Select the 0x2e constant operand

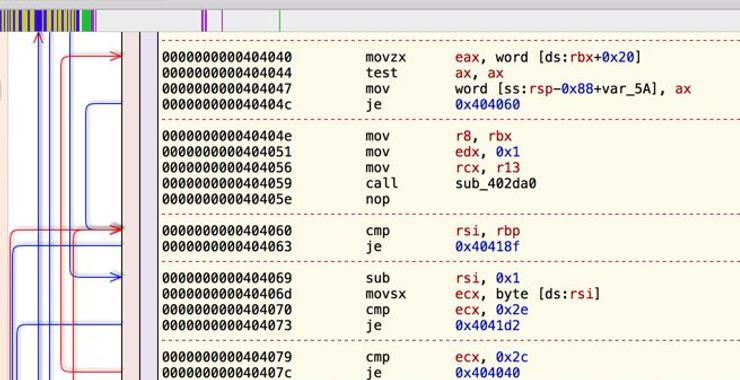[x=512, y=310]
